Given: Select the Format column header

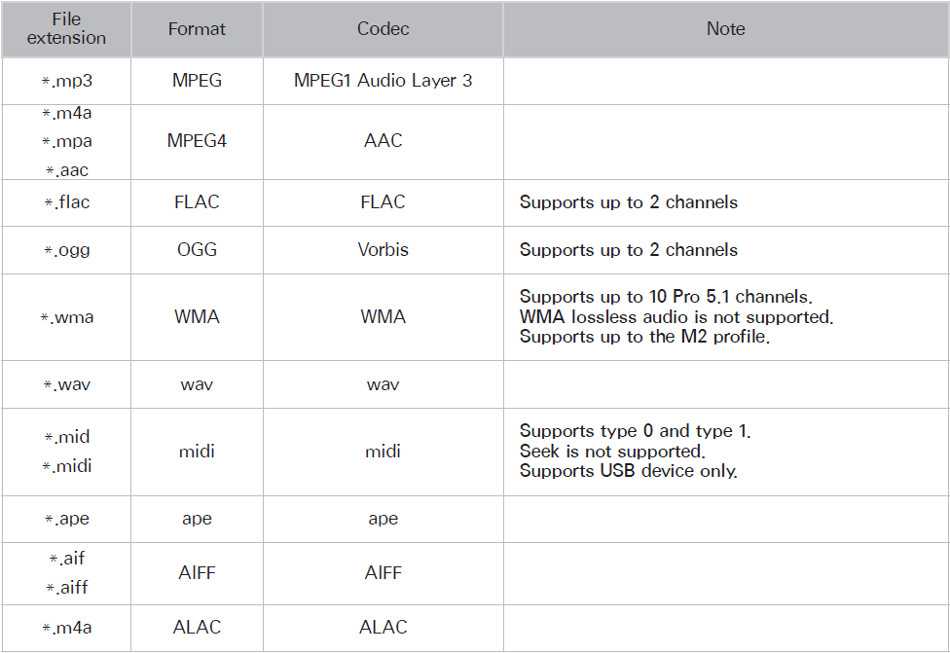Looking at the screenshot, I should [197, 28].
